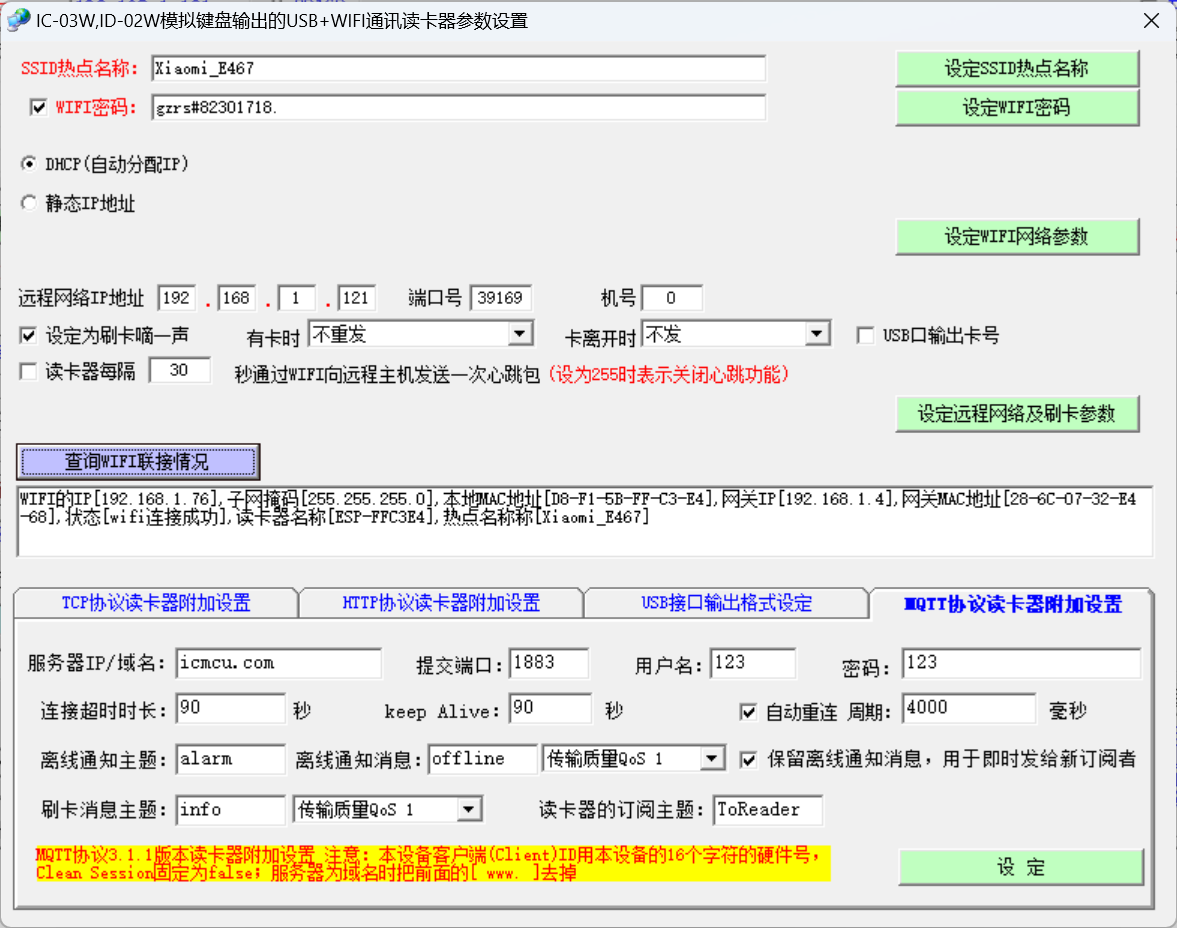Toggle the 自动重连 checkbox
This screenshot has width=1177, height=928.
(x=747, y=712)
